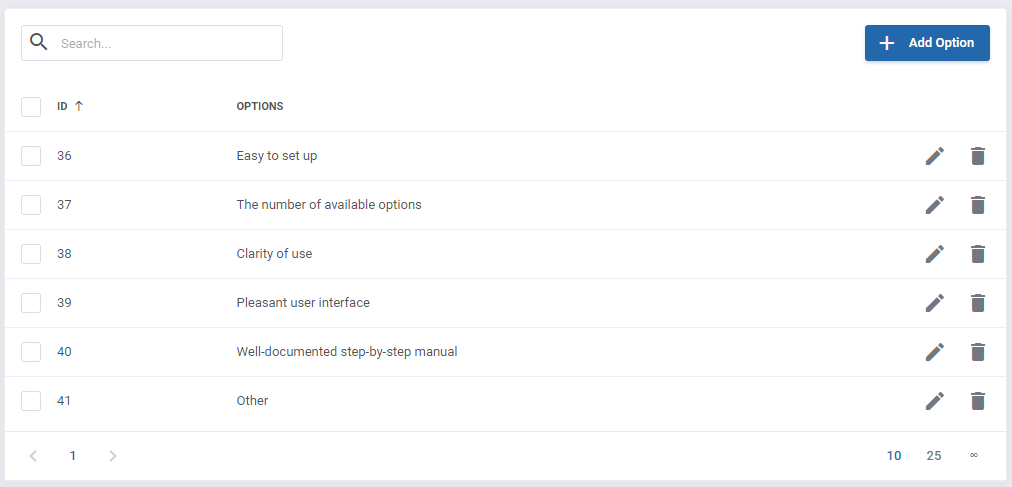1012x487 pixels.
Task: Delete the 'Well-documented step-by-step manual' option
Action: (978, 352)
